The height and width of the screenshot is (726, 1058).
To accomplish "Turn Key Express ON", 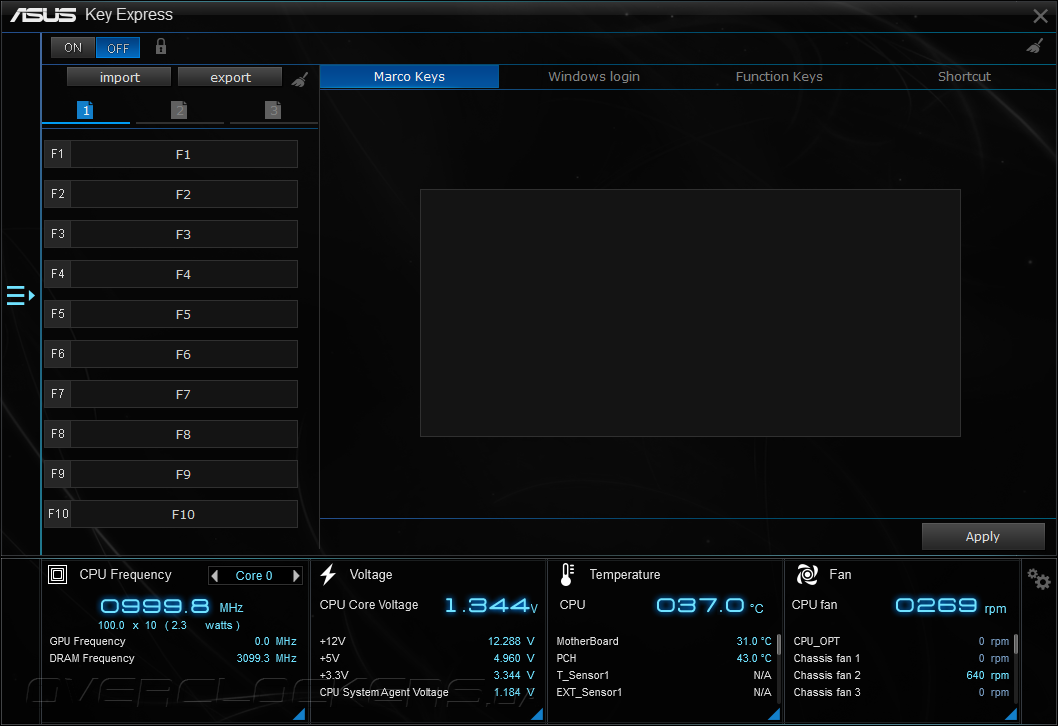I will point(73,48).
